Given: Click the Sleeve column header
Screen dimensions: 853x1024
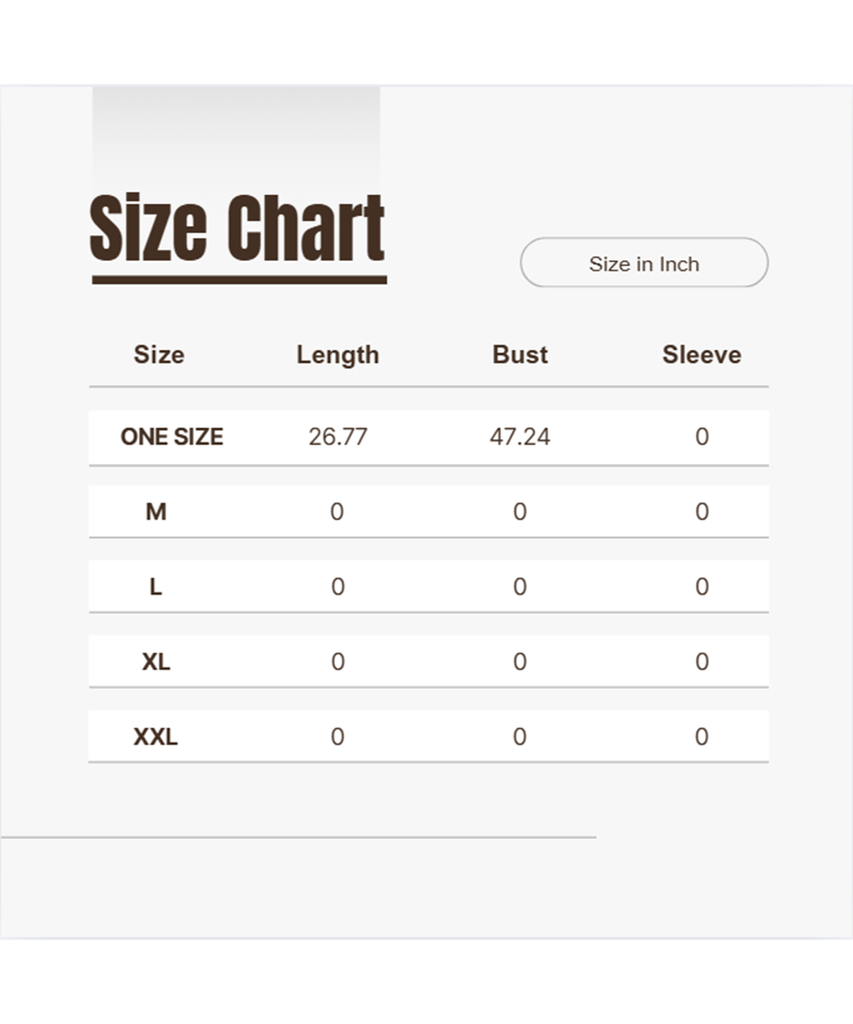Looking at the screenshot, I should click(701, 355).
